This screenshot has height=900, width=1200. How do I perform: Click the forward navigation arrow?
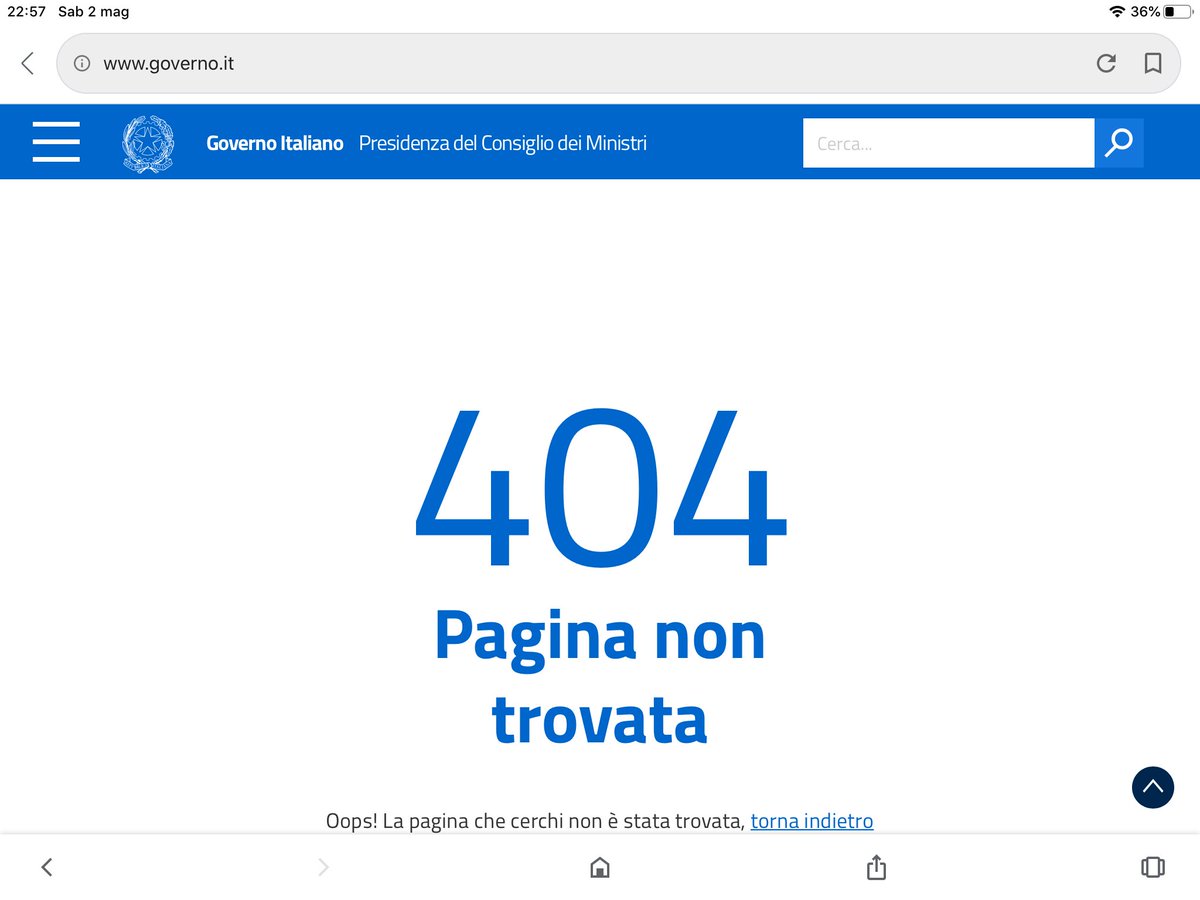322,867
